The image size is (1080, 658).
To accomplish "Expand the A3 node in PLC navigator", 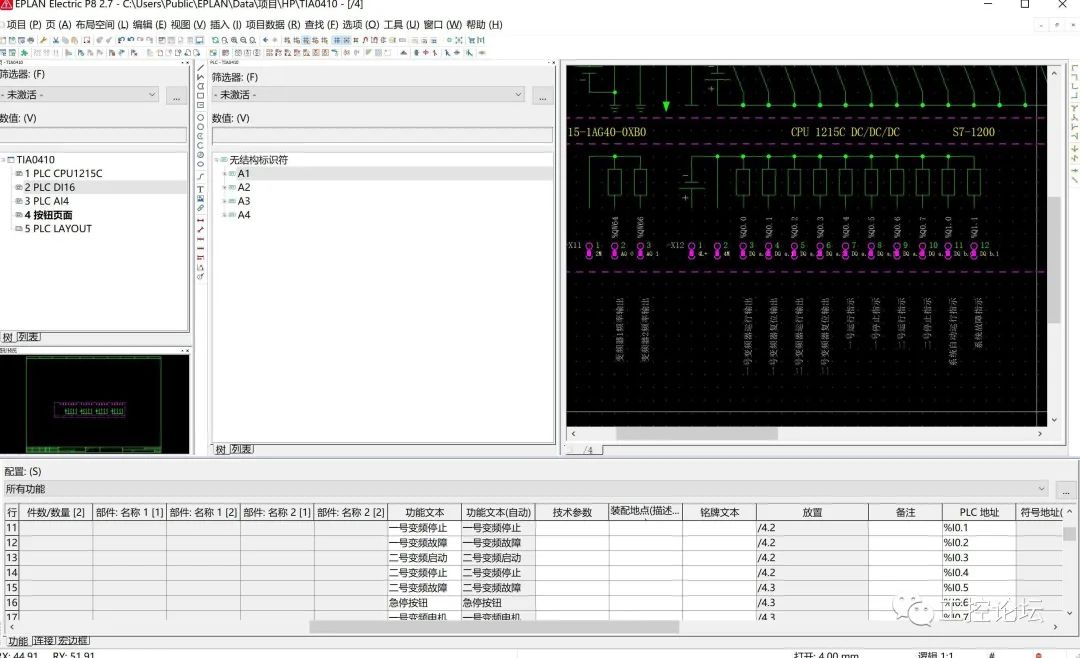I will point(225,201).
